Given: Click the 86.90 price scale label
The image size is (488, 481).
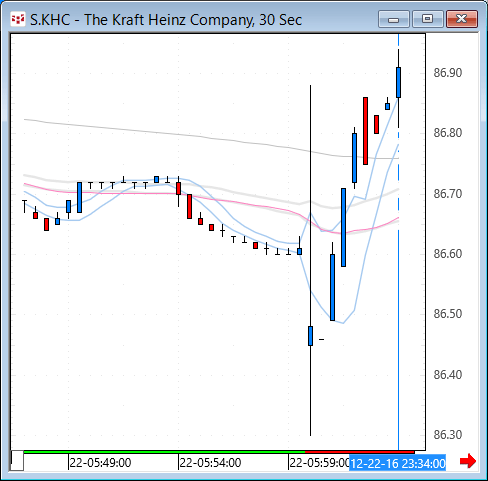Looking at the screenshot, I should click(x=447, y=73).
